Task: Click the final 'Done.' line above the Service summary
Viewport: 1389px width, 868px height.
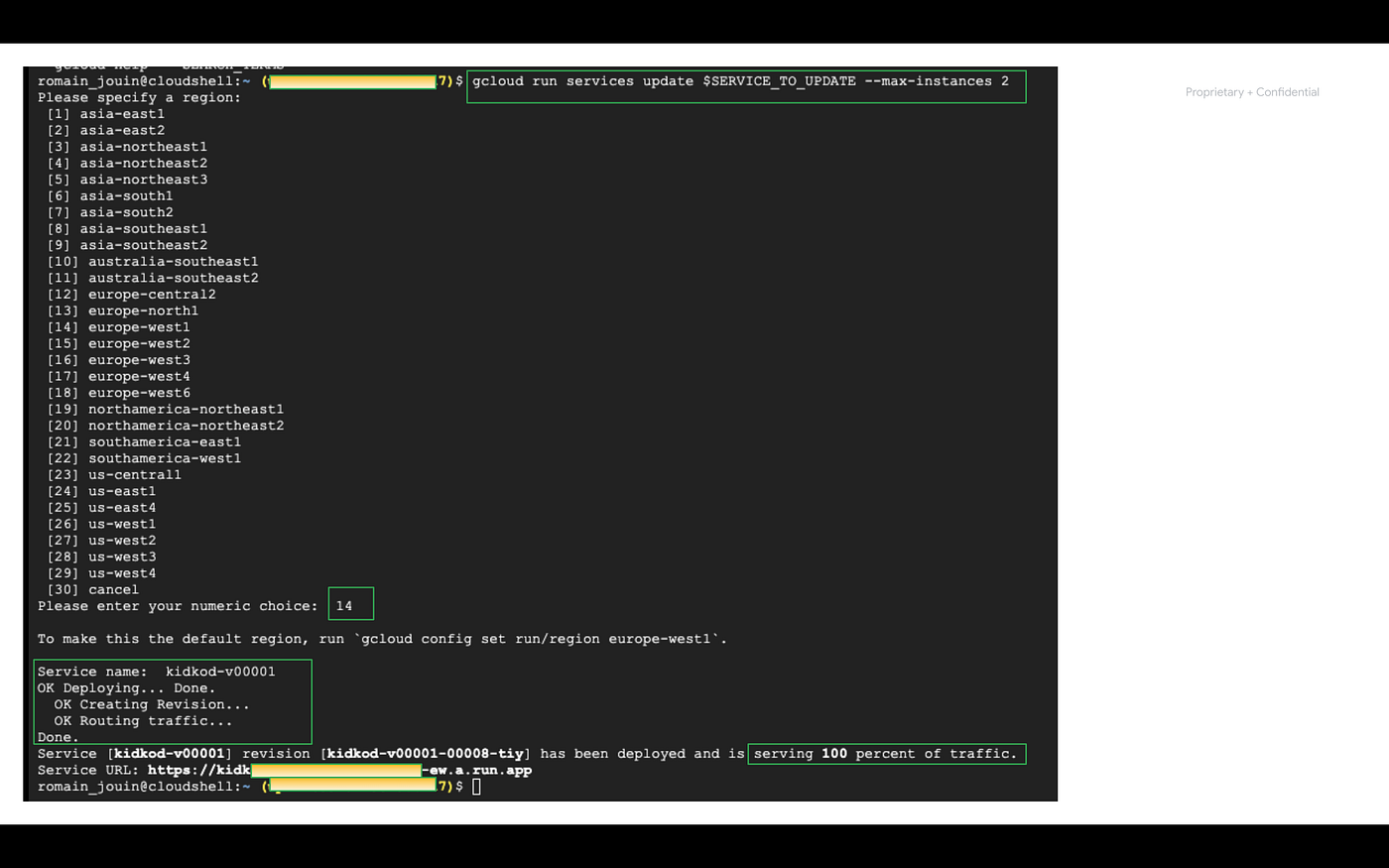Action: coord(59,737)
